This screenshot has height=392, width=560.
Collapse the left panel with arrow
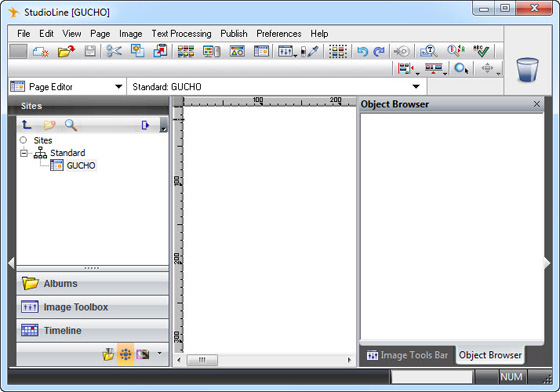coord(11,263)
